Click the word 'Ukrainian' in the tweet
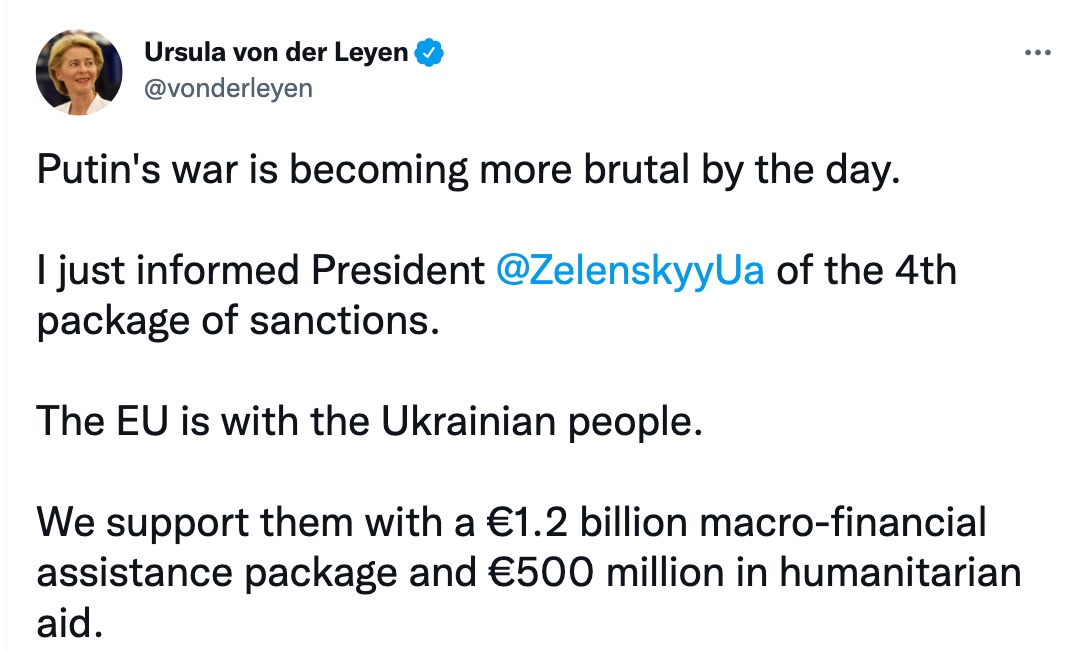Screen dimensions: 1068x650 pyautogui.click(x=469, y=422)
